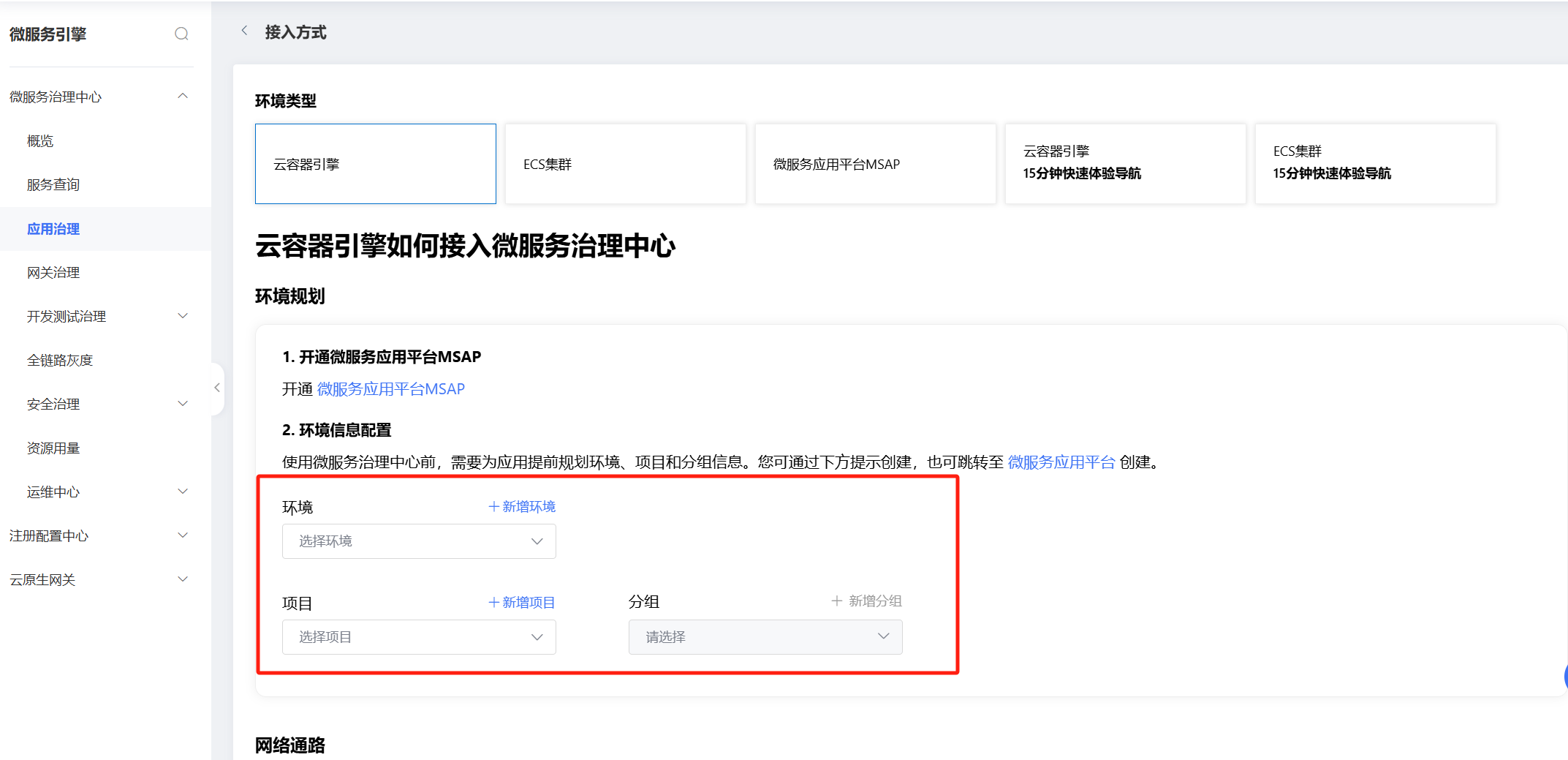Select the 云容器引擎 environment type card
Screen dimensions: 1568x760
376,164
